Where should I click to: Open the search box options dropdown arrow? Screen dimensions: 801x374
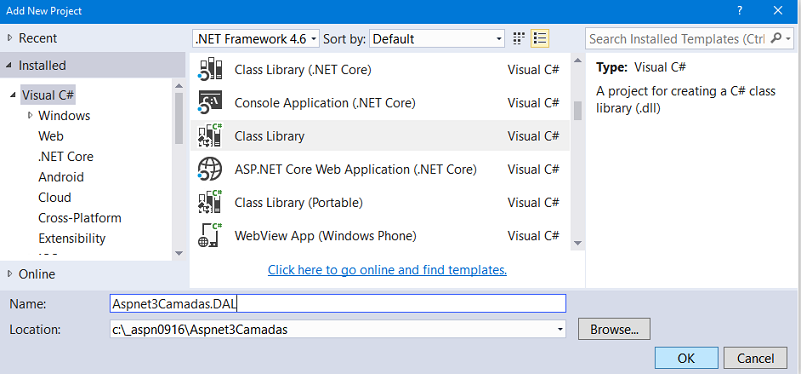(x=789, y=38)
